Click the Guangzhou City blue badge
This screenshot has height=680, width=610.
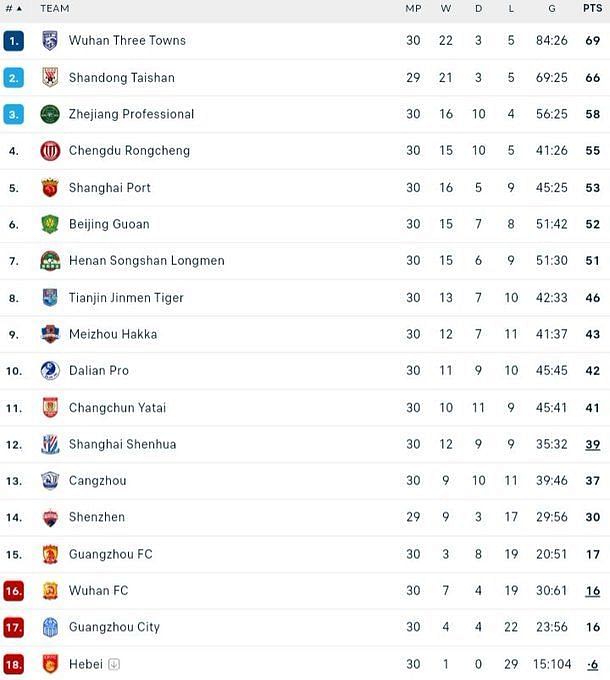point(50,627)
